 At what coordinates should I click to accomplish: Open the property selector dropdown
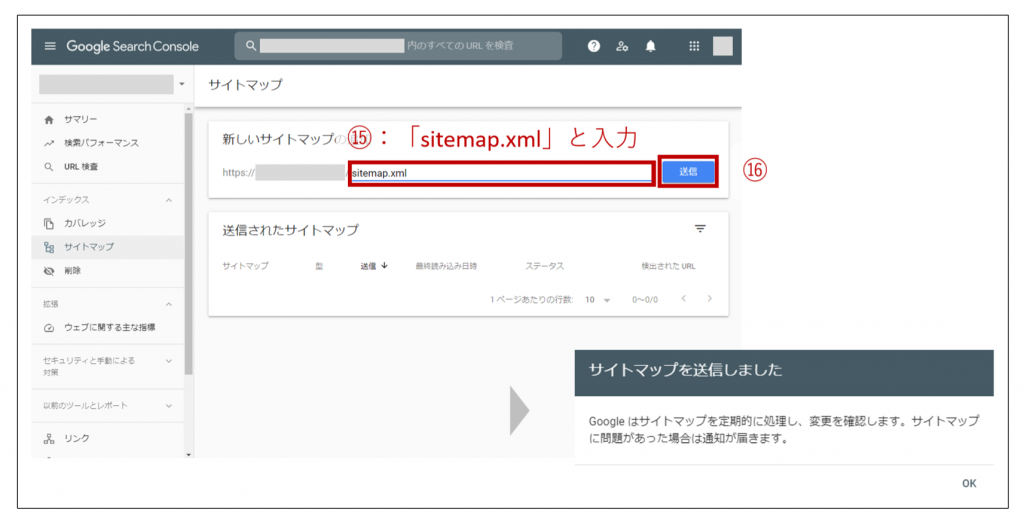tap(181, 85)
